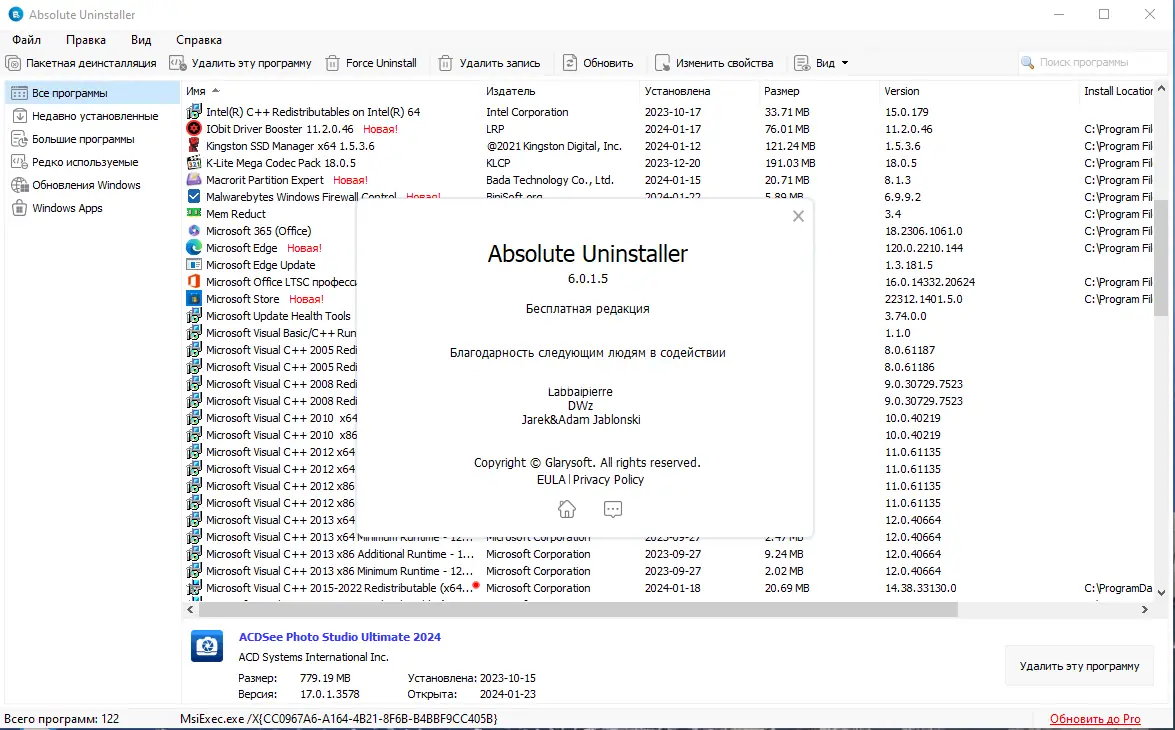Image resolution: width=1175 pixels, height=730 pixels.
Task: Click the Malwarebytes Windows Firewall Control icon
Action: [x=194, y=197]
